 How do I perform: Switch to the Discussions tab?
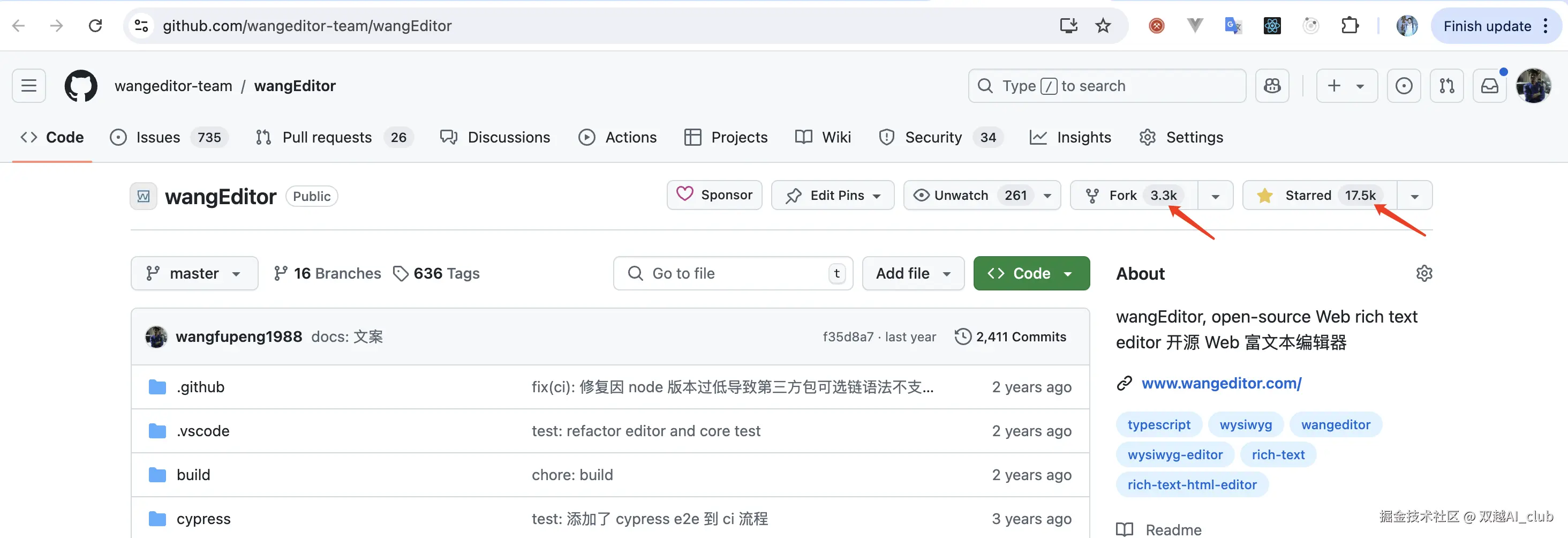495,137
